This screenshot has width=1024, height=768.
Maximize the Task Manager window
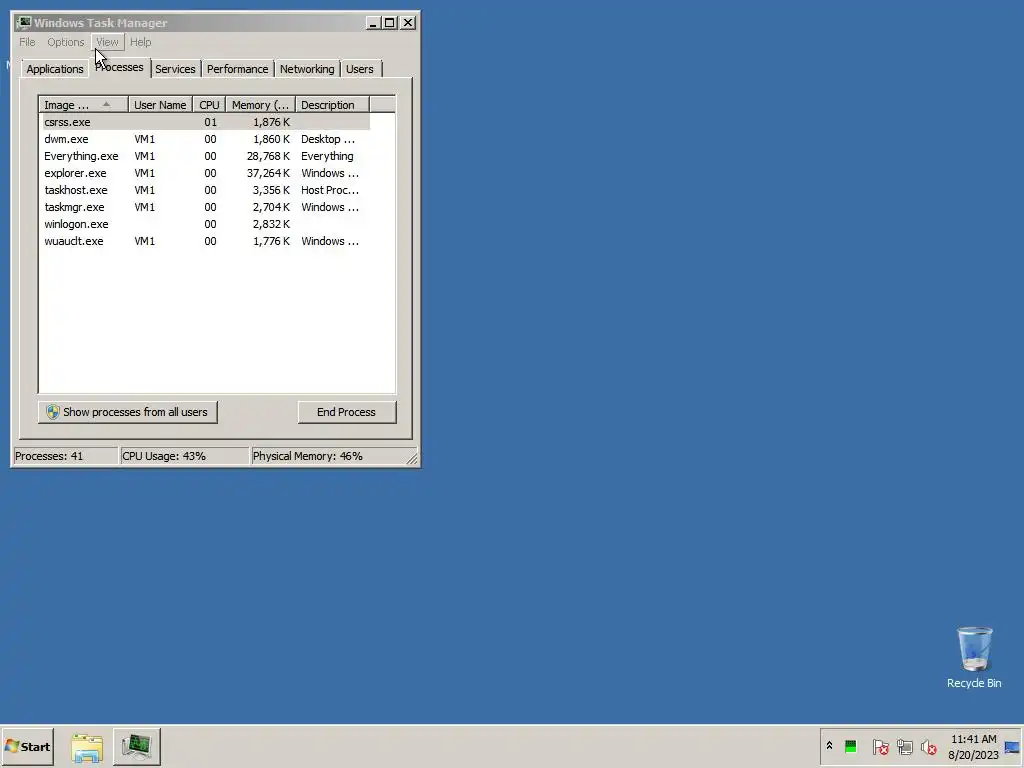pyautogui.click(x=390, y=23)
